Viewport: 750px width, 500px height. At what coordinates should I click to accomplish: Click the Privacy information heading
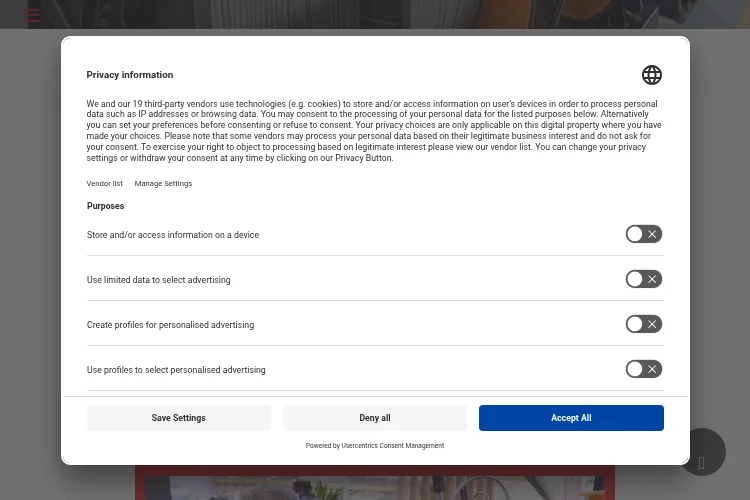[130, 75]
